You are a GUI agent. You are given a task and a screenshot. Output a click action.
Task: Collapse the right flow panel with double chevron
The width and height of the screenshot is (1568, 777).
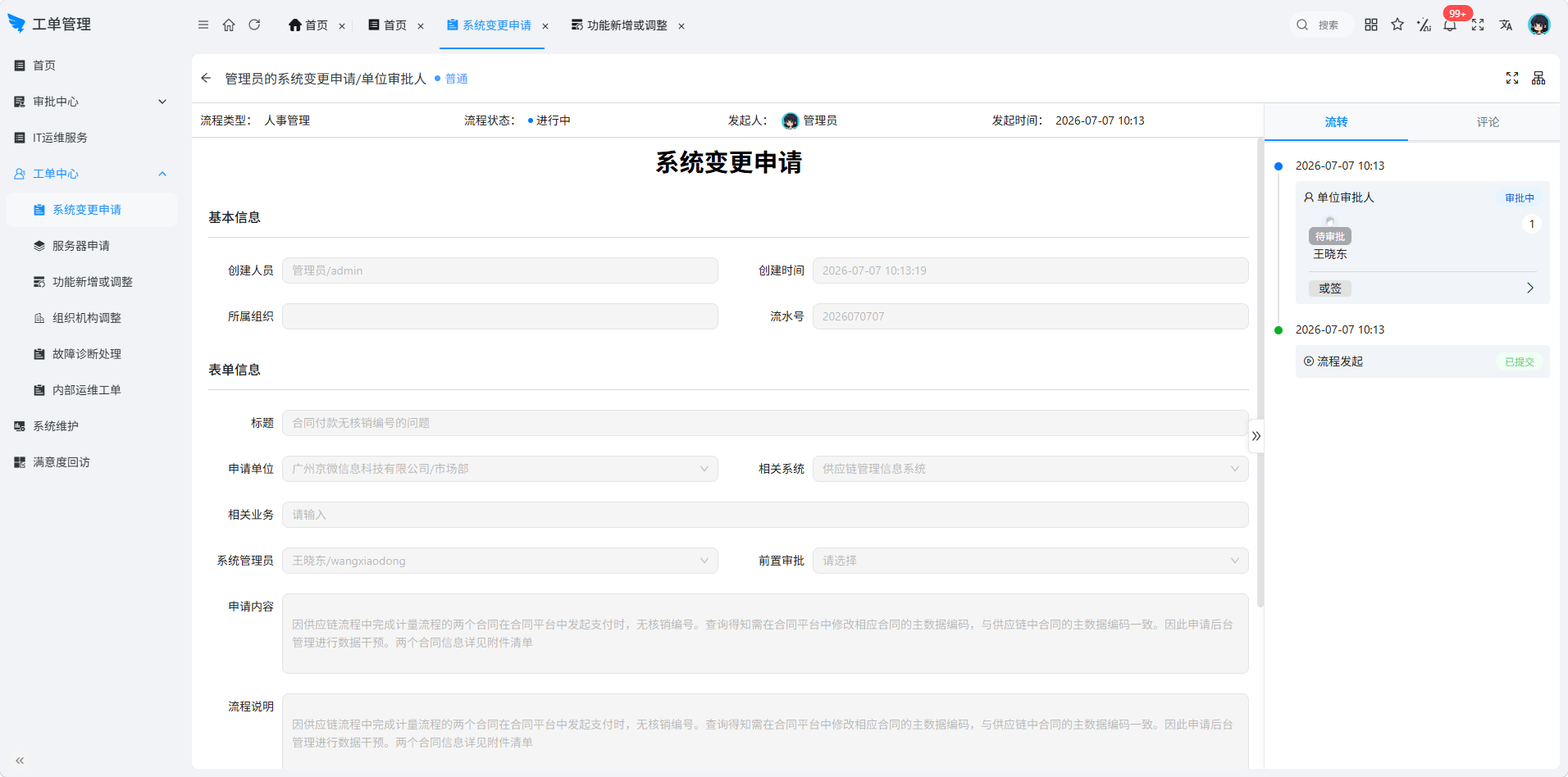coord(1256,436)
